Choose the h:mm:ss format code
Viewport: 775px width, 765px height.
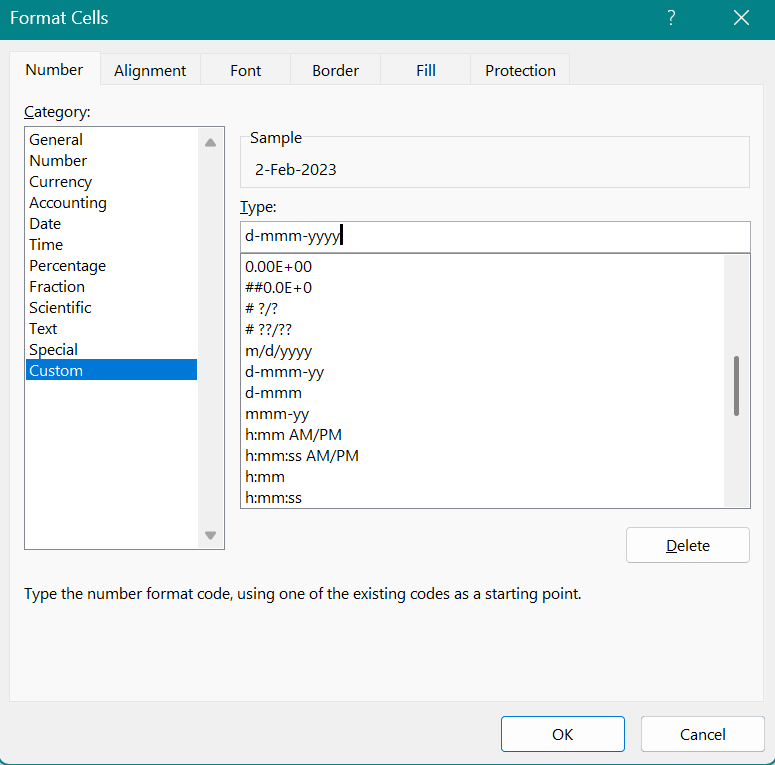[482, 498]
